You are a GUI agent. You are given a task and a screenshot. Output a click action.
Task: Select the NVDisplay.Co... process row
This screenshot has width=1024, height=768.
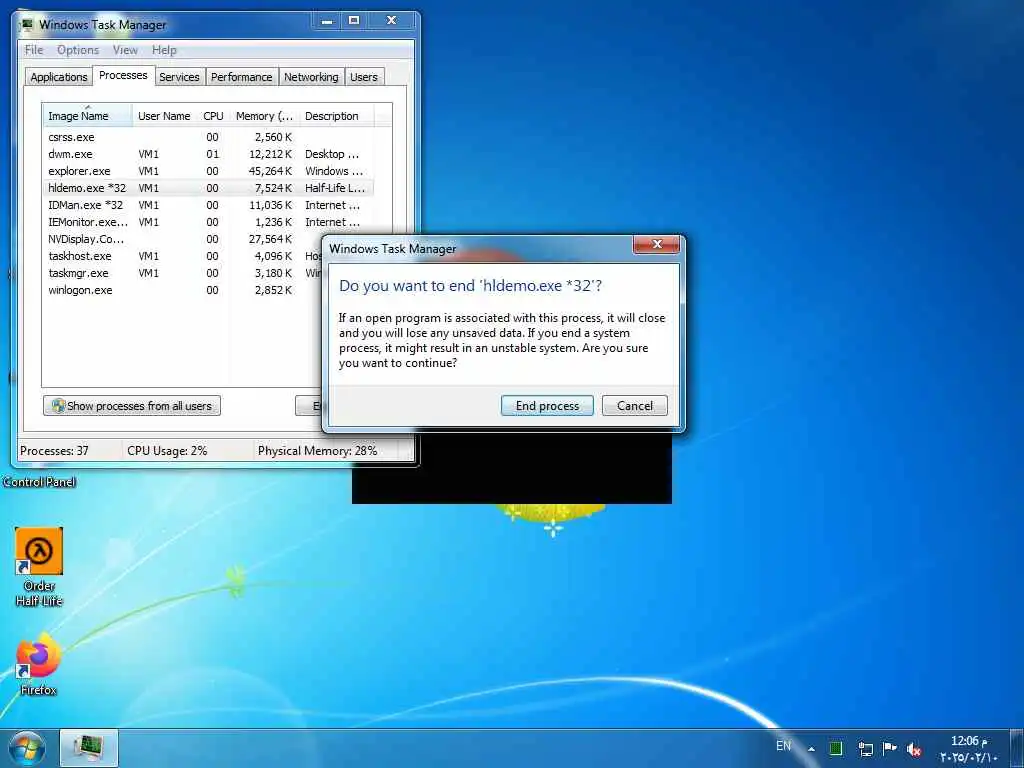[x=183, y=239]
